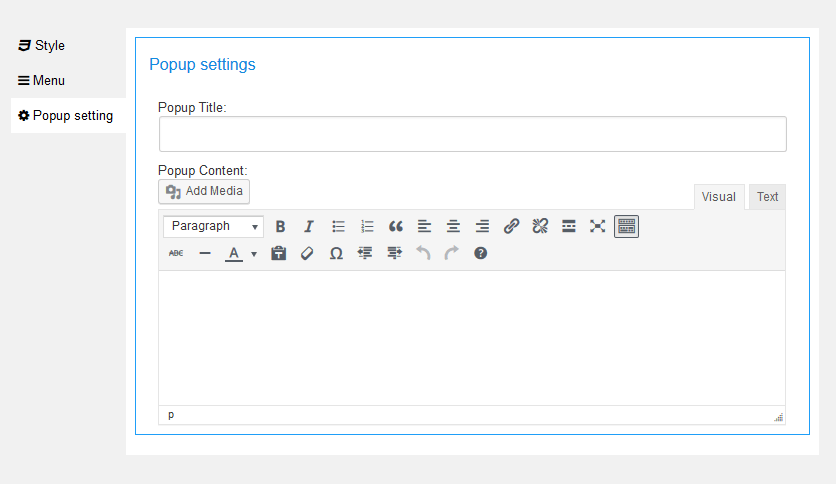Click the editor resize handle
836x484 pixels.
coord(779,417)
